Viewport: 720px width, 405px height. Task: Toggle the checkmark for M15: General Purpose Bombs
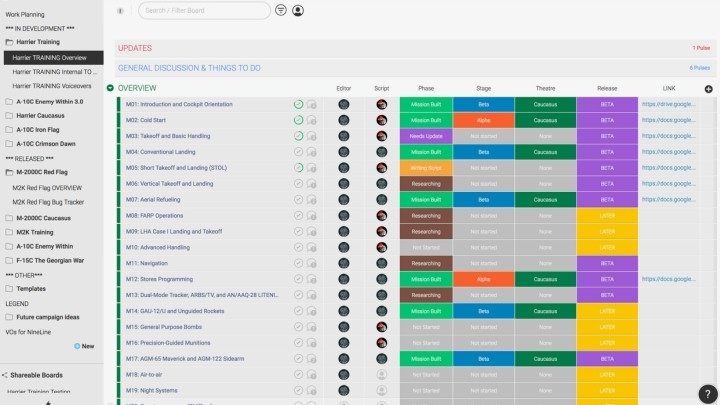(x=299, y=327)
